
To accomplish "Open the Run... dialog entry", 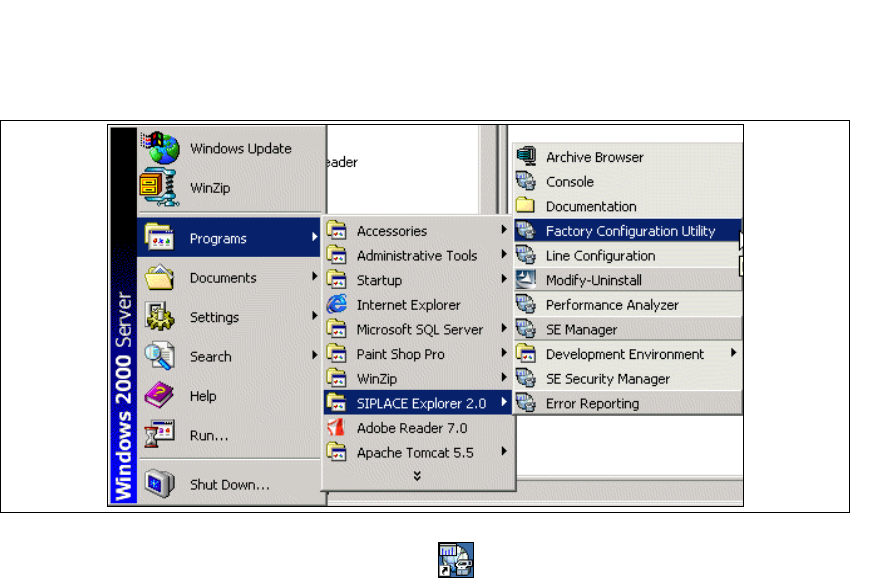I will (x=231, y=435).
